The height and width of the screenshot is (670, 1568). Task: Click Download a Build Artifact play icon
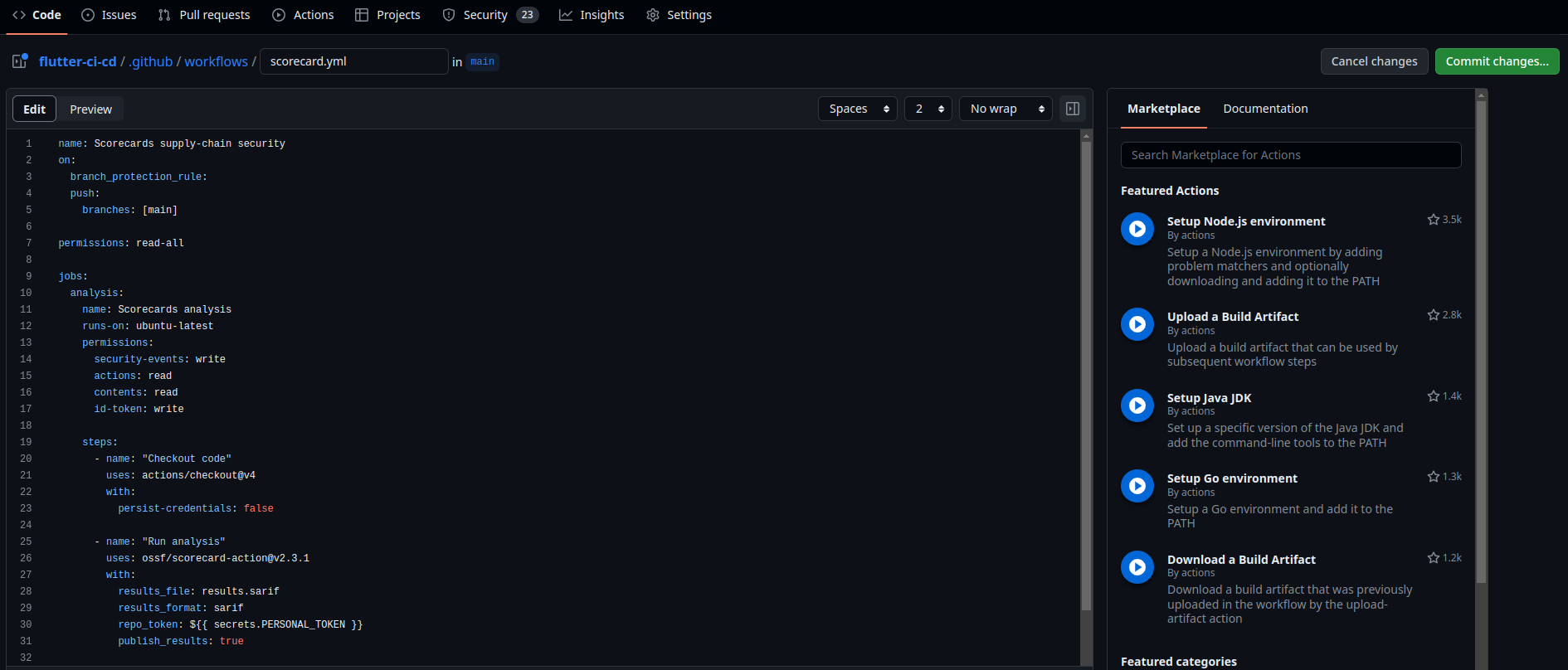click(x=1137, y=567)
